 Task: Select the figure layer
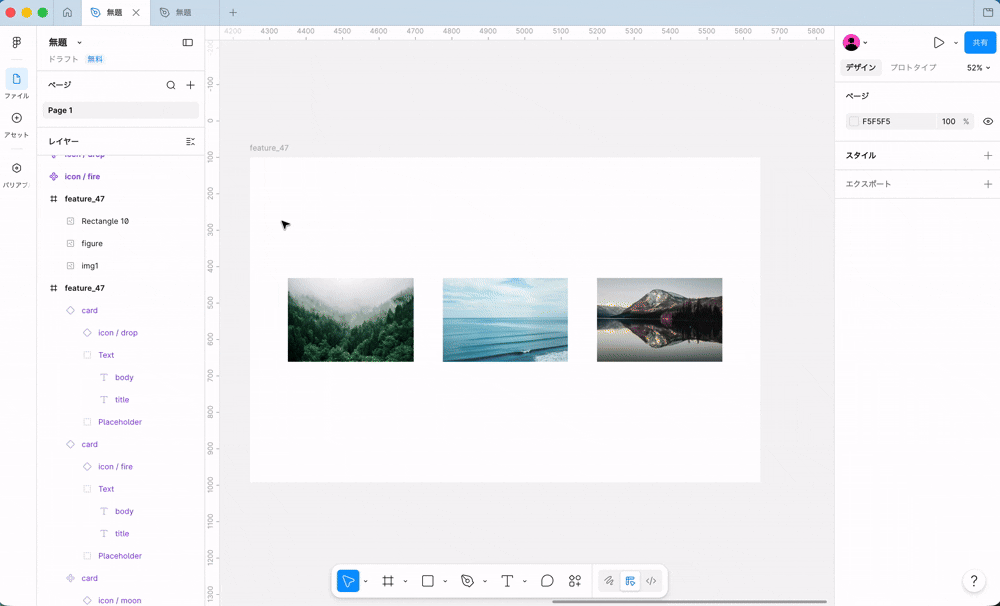[92, 244]
